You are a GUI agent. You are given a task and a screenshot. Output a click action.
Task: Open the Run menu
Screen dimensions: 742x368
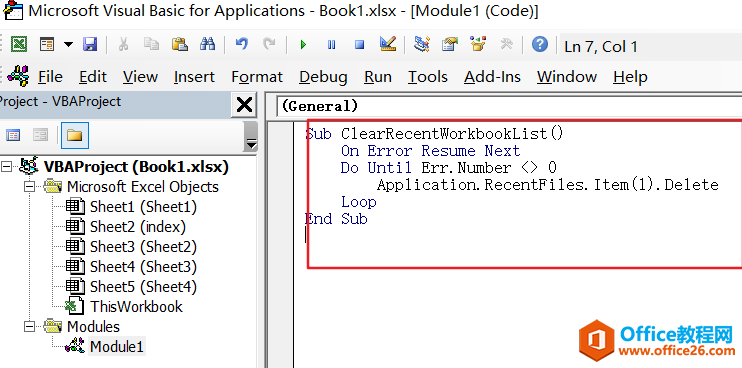point(378,77)
